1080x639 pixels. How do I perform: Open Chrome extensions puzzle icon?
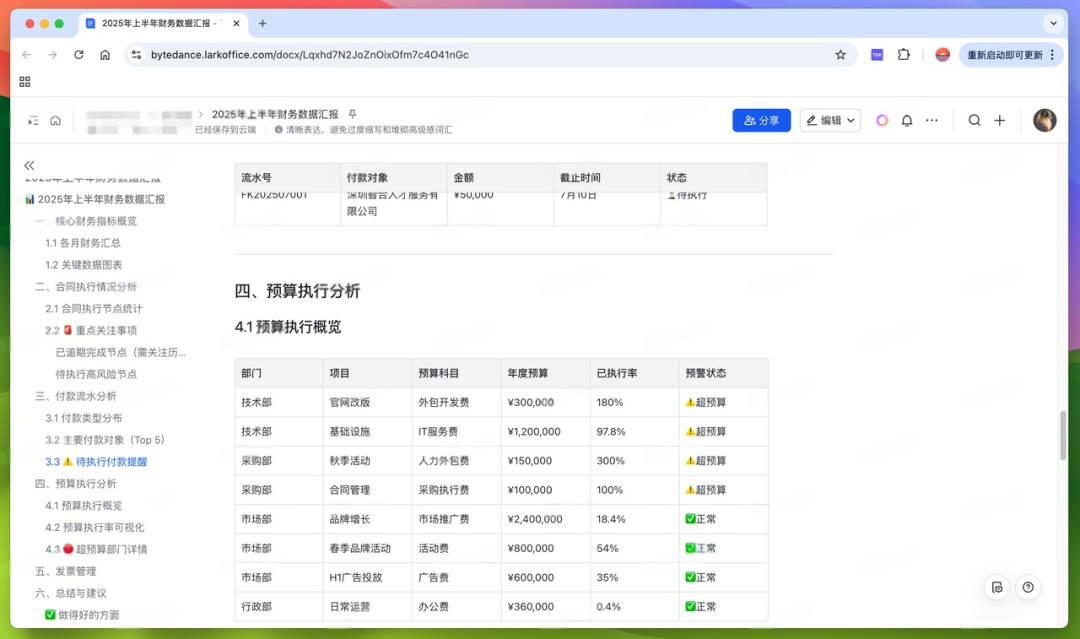click(x=904, y=55)
